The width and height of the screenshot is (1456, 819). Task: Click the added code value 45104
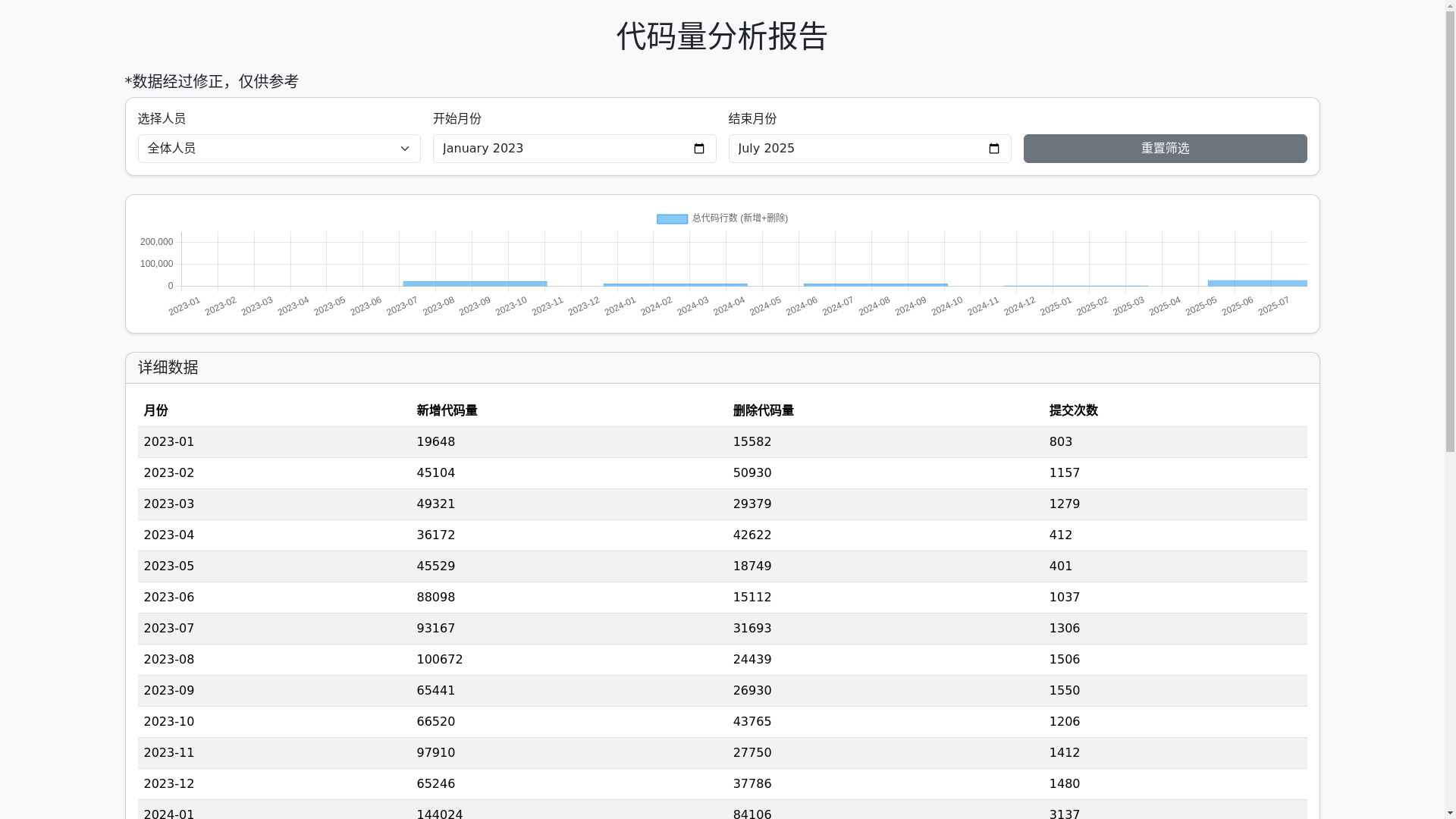[x=435, y=472]
